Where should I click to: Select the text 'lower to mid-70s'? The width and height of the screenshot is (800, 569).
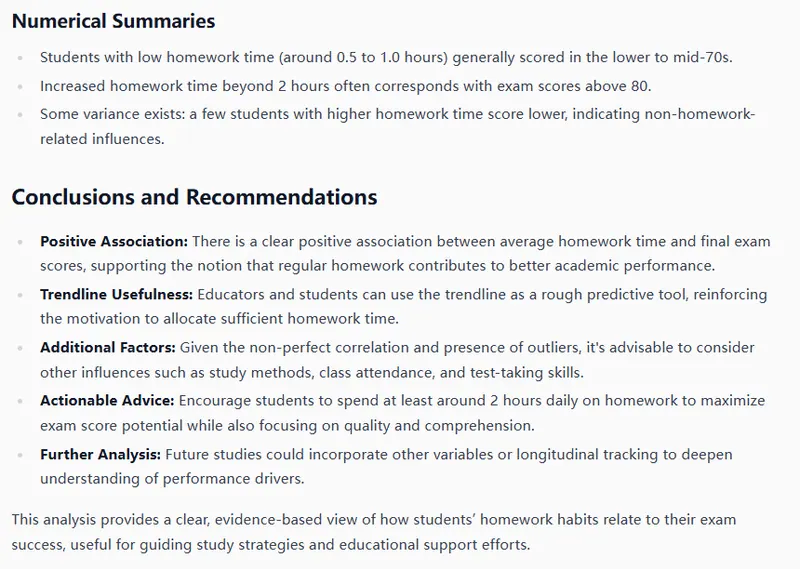(671, 58)
